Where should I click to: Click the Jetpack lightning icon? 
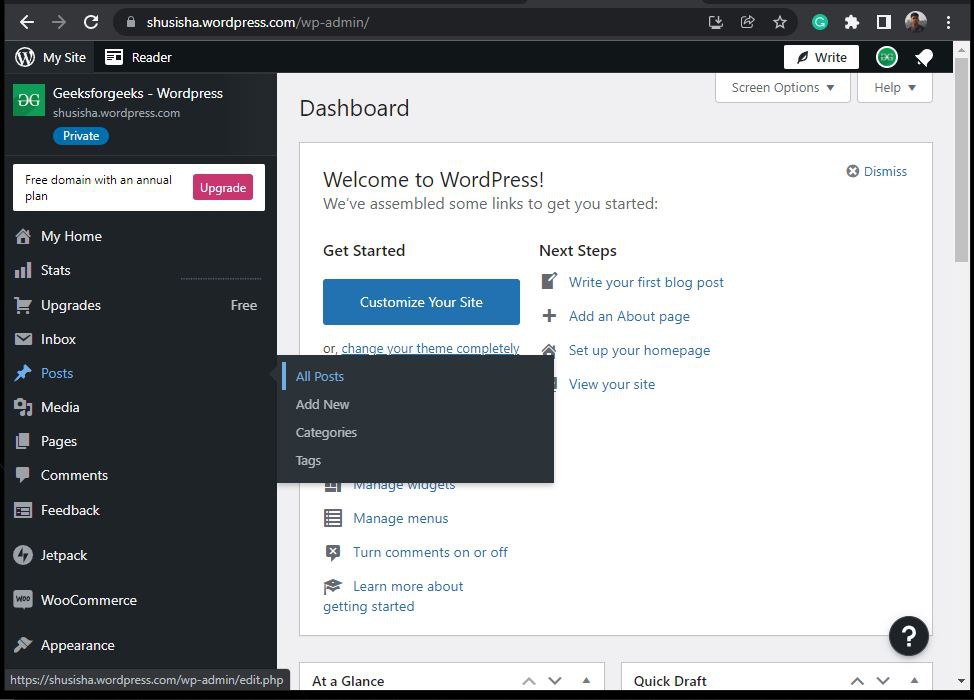23,555
